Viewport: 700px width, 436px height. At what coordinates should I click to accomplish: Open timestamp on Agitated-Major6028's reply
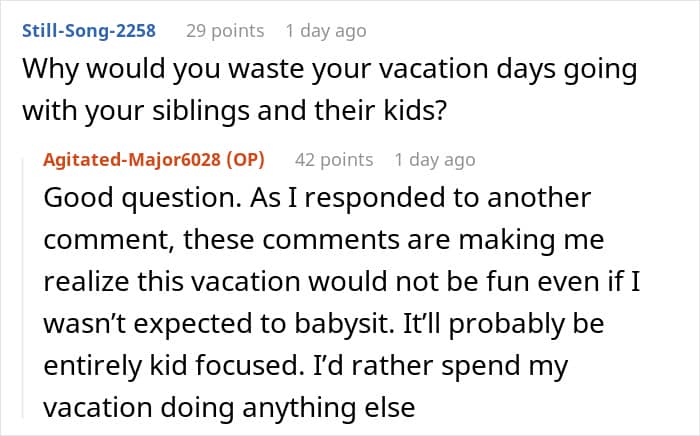(435, 160)
